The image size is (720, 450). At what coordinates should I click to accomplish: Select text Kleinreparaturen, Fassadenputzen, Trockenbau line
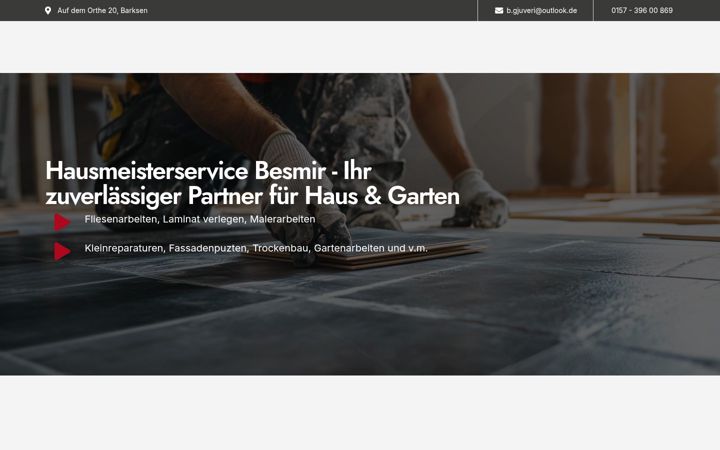tap(256, 248)
